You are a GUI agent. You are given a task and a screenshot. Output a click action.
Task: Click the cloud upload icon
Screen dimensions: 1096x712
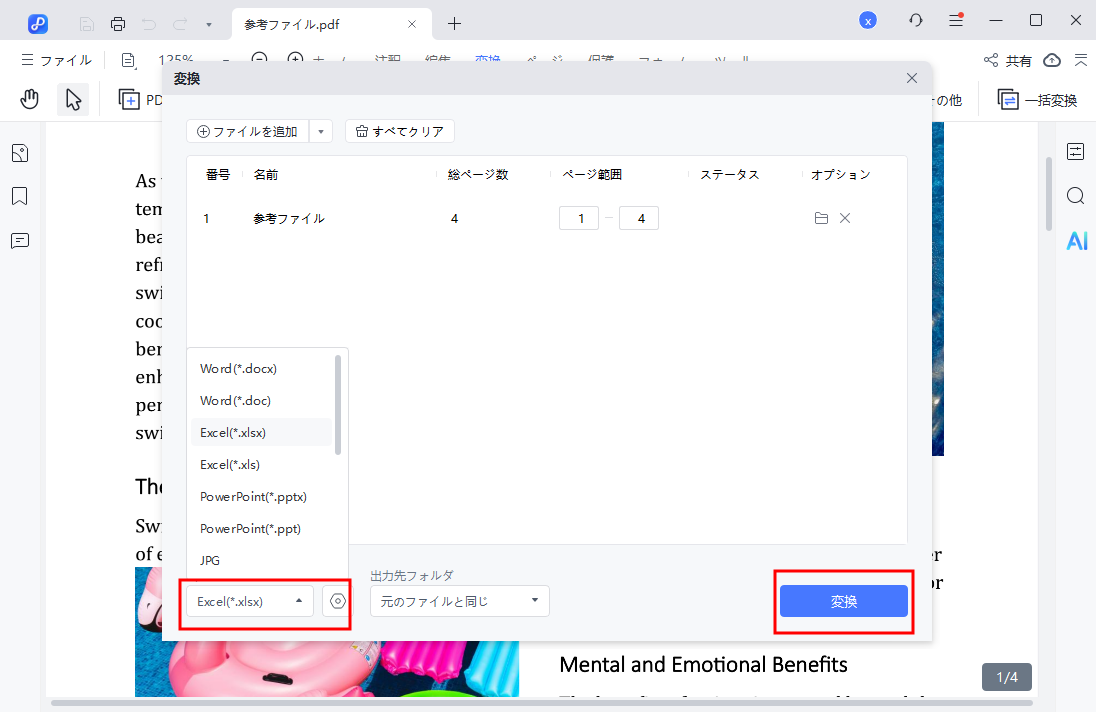click(1052, 60)
